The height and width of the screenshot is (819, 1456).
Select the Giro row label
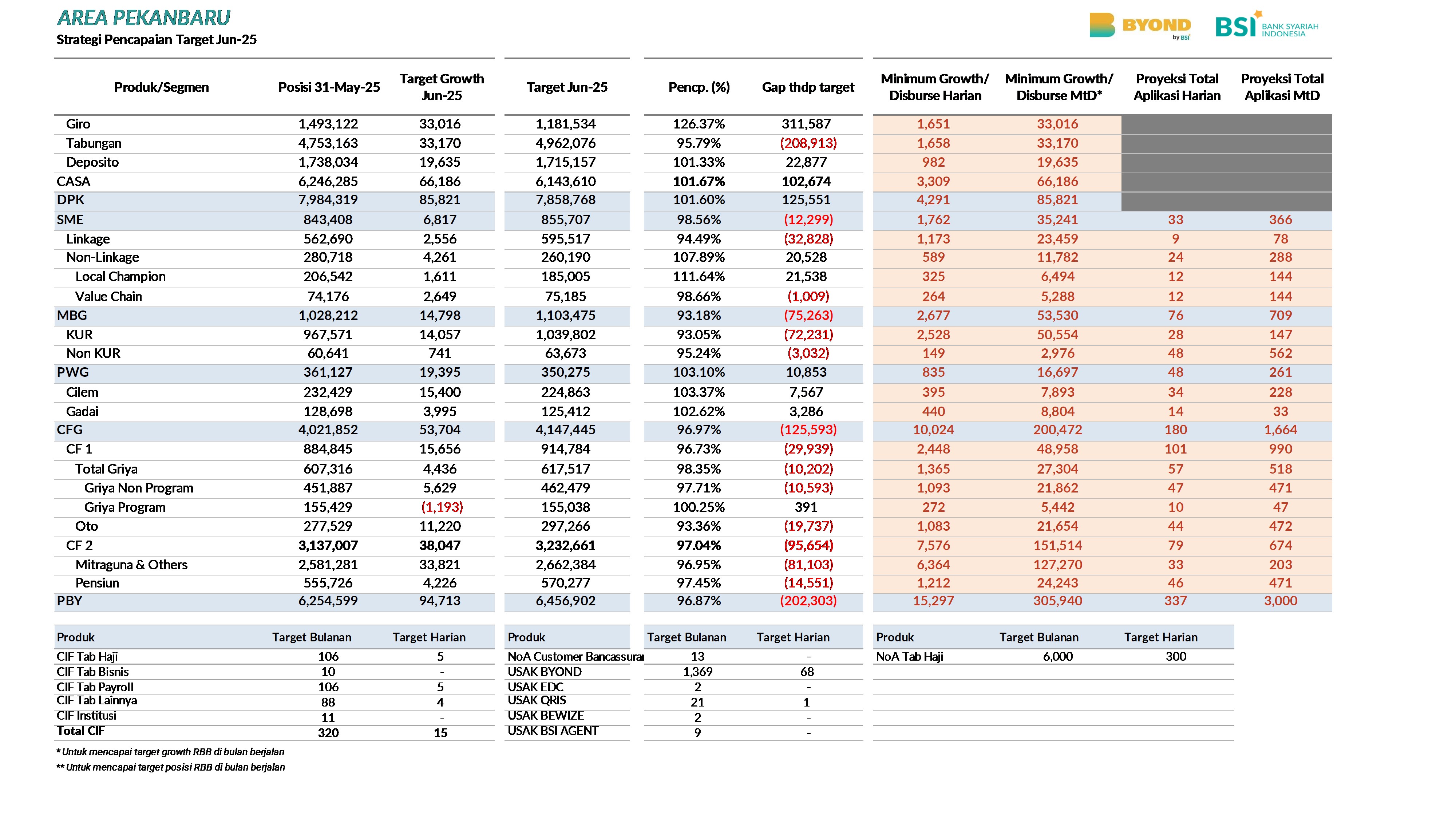click(x=78, y=124)
